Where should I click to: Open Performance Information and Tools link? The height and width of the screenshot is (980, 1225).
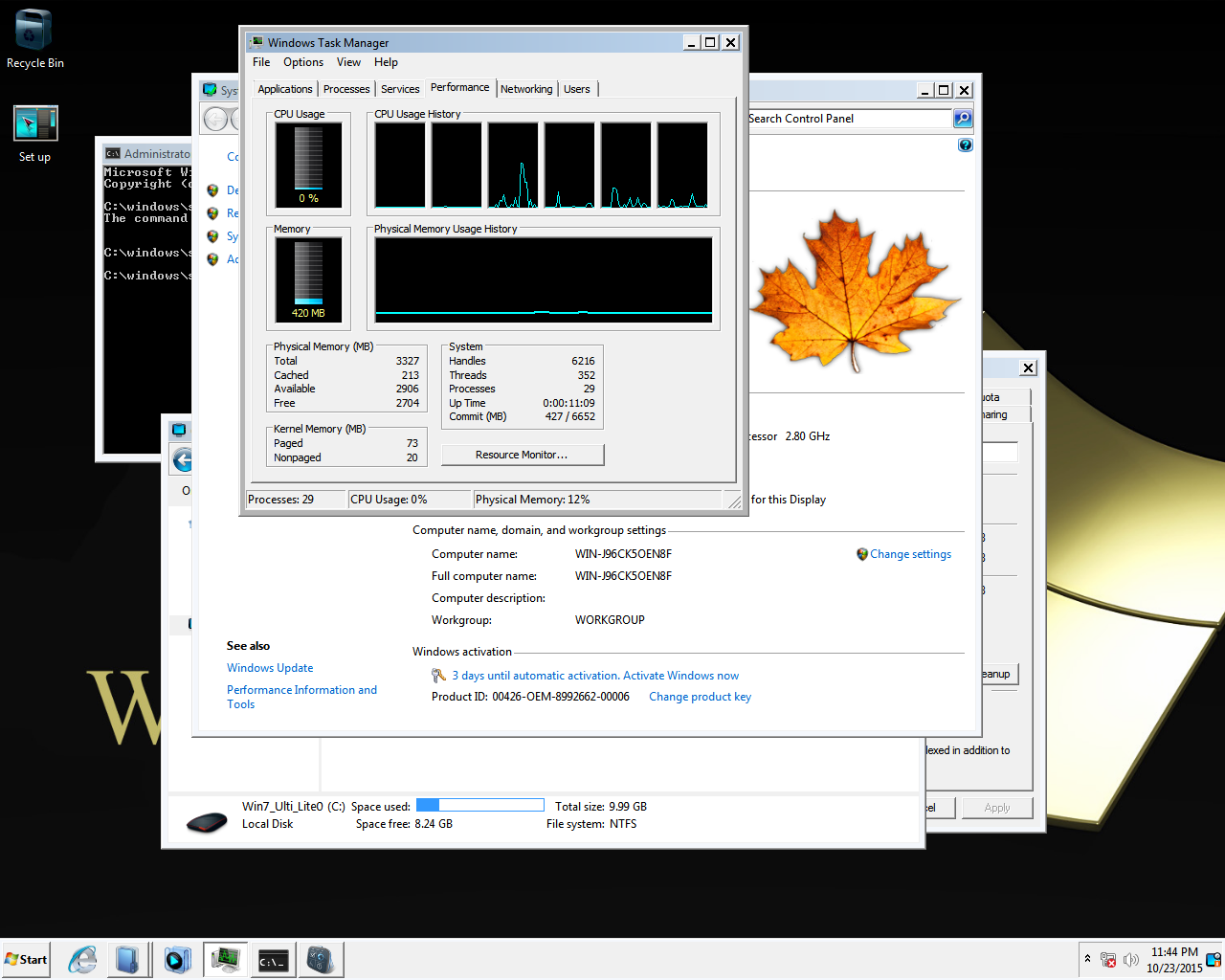tap(301, 697)
